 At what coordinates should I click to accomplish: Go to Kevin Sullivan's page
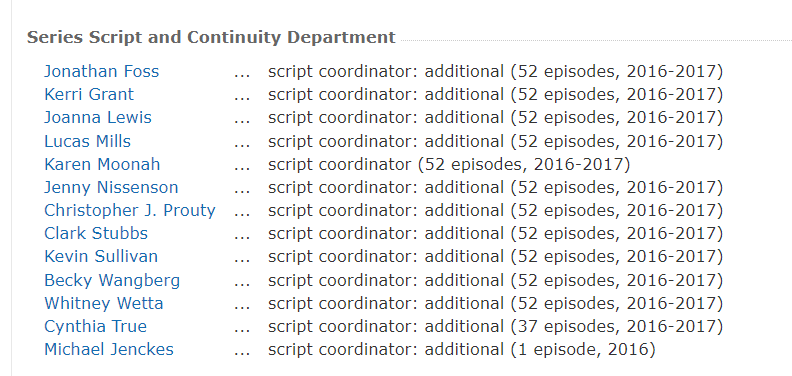(x=101, y=256)
